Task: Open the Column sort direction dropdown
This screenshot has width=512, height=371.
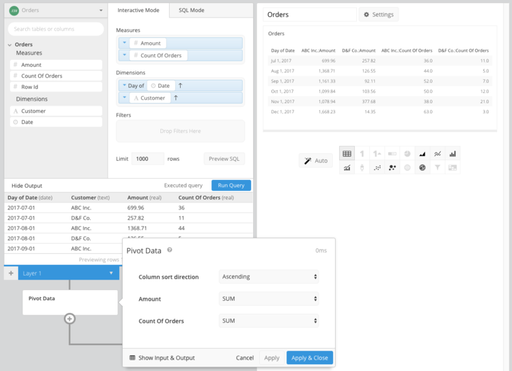Action: click(x=269, y=277)
